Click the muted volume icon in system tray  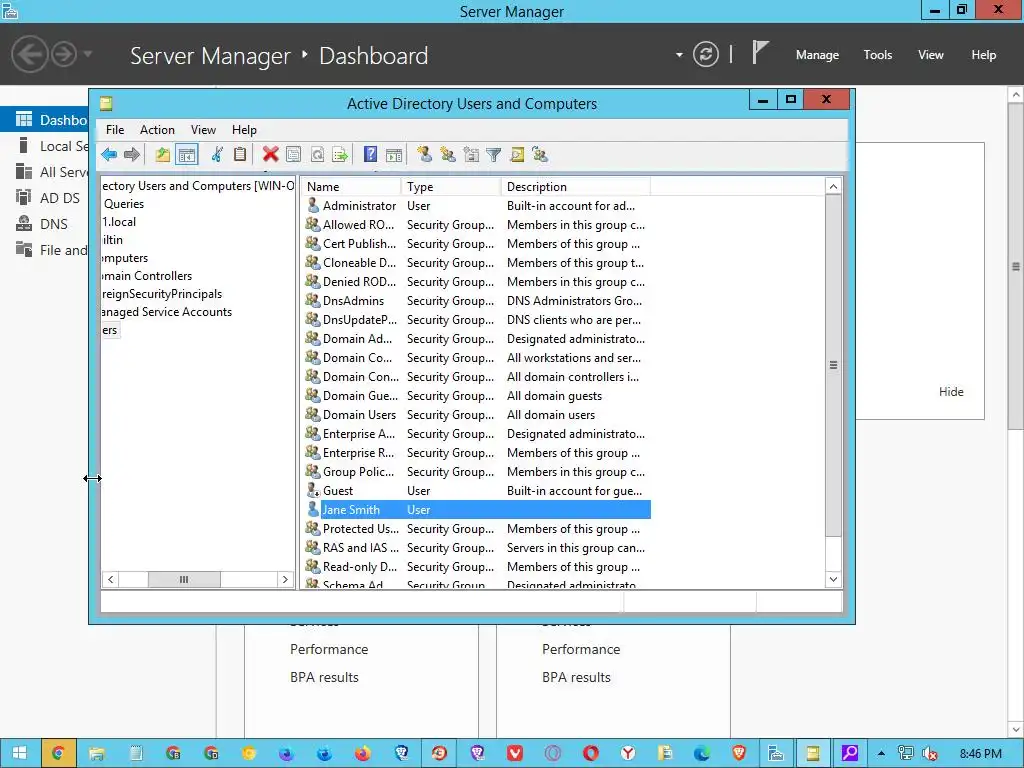[930, 754]
